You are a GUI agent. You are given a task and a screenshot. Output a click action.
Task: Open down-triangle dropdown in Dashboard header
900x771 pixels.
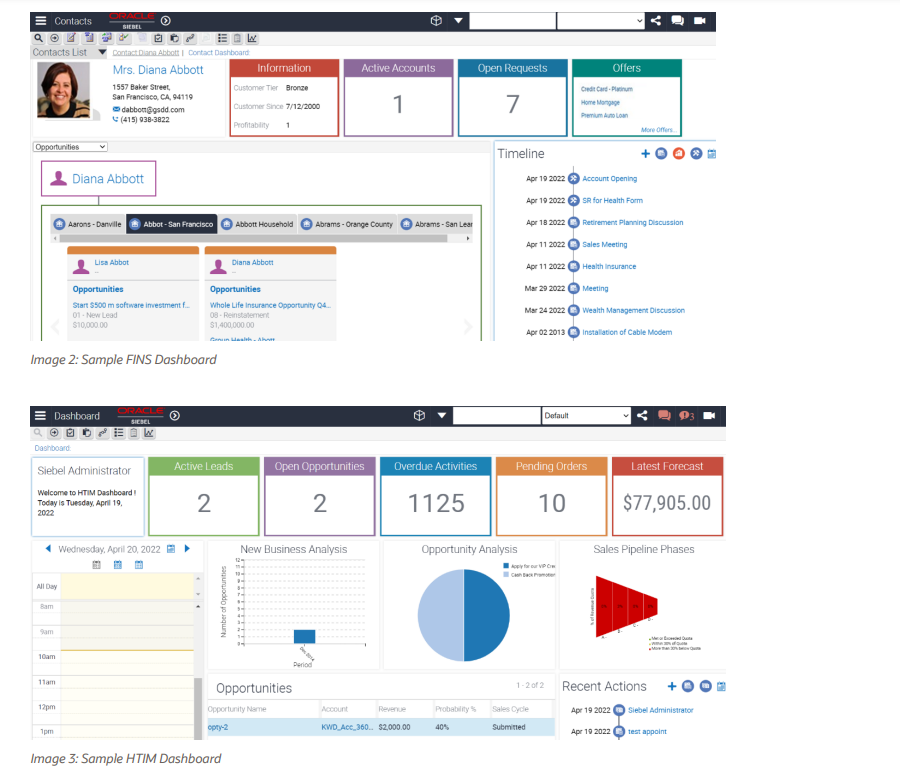441,415
